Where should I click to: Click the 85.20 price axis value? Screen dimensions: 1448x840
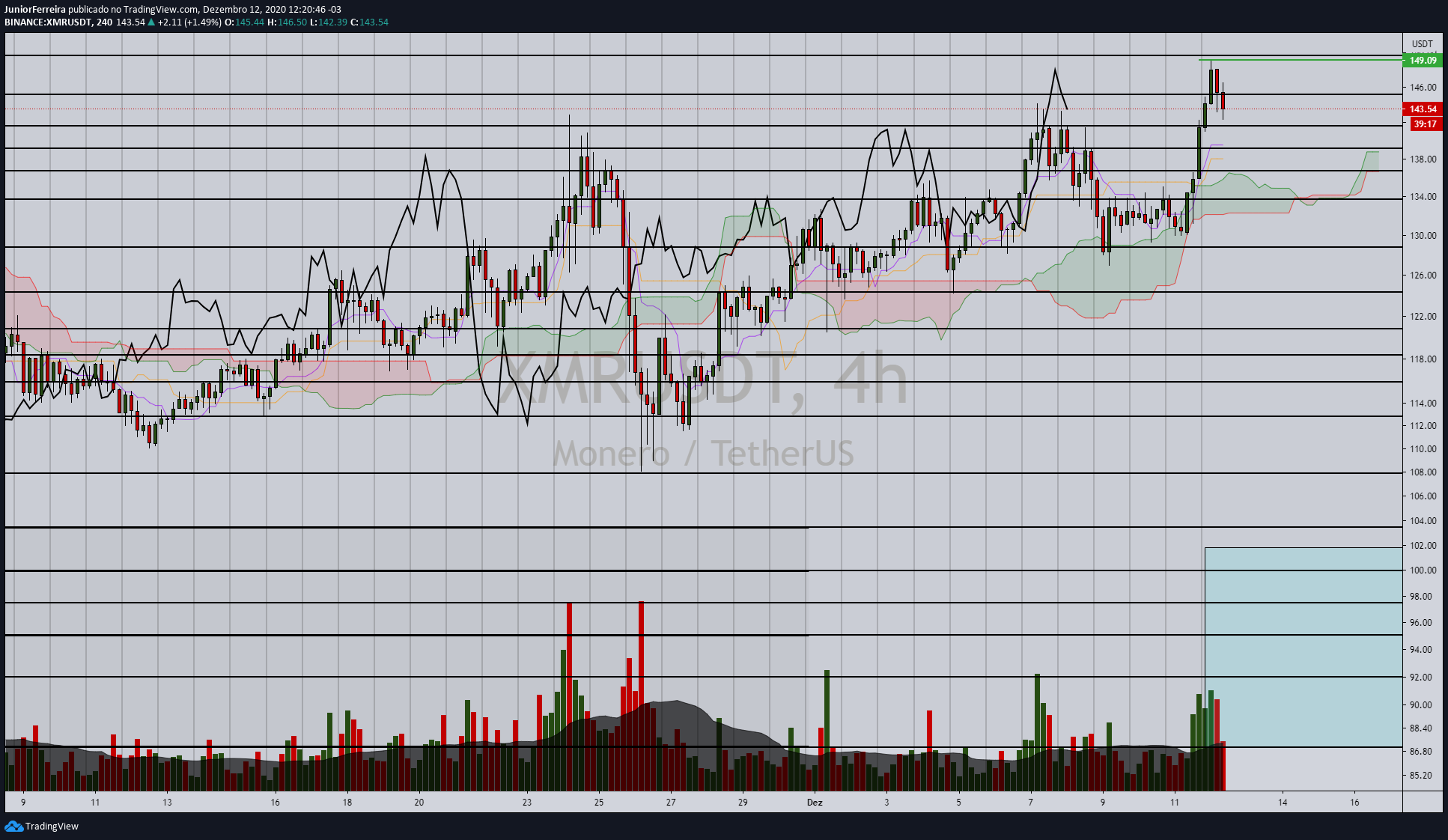(1421, 776)
